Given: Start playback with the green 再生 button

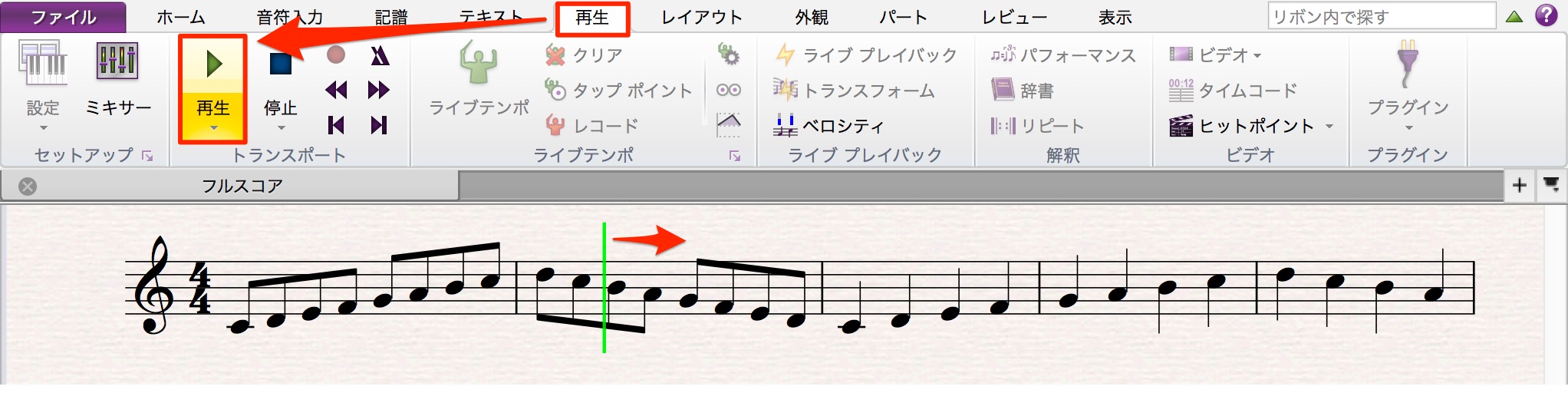Looking at the screenshot, I should click(x=213, y=77).
